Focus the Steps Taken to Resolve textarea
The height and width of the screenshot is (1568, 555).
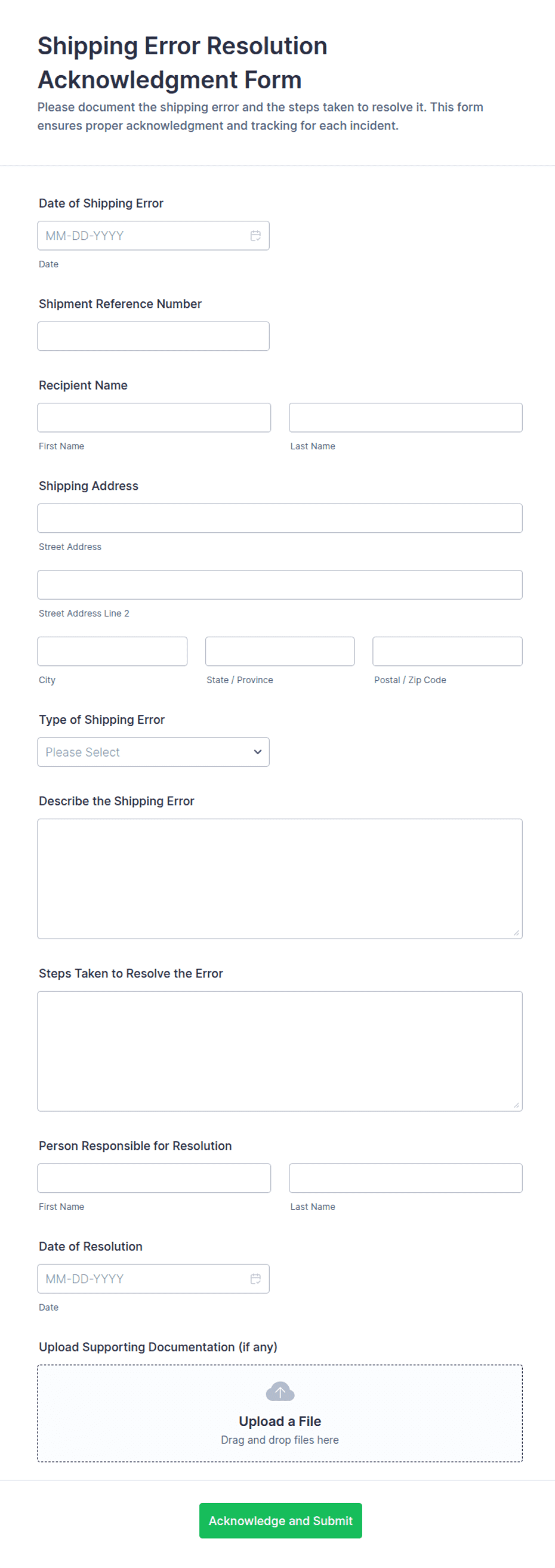(x=280, y=1051)
